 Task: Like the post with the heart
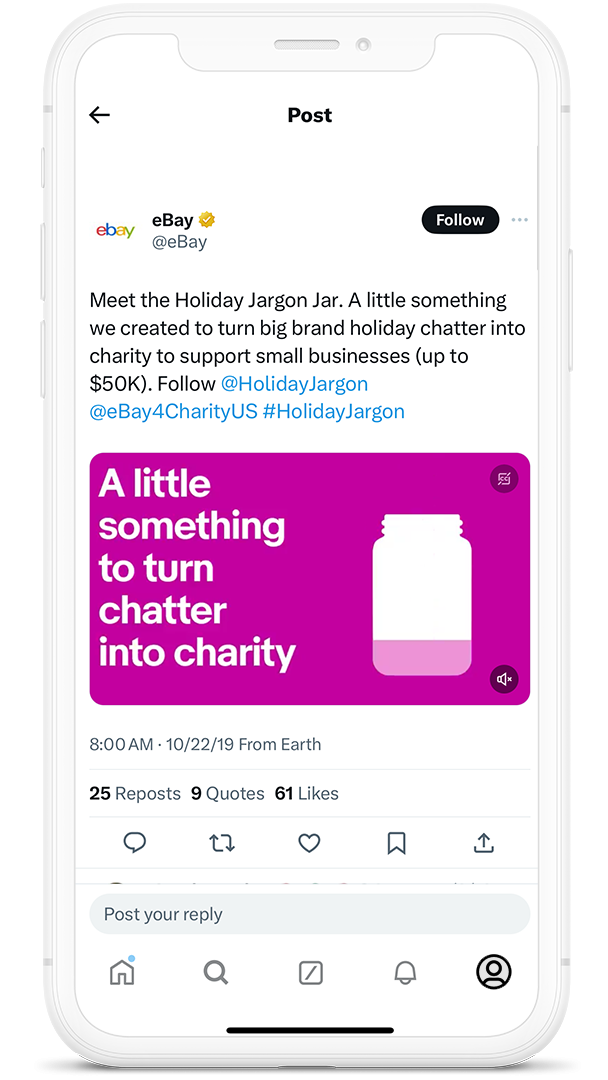[x=309, y=842]
